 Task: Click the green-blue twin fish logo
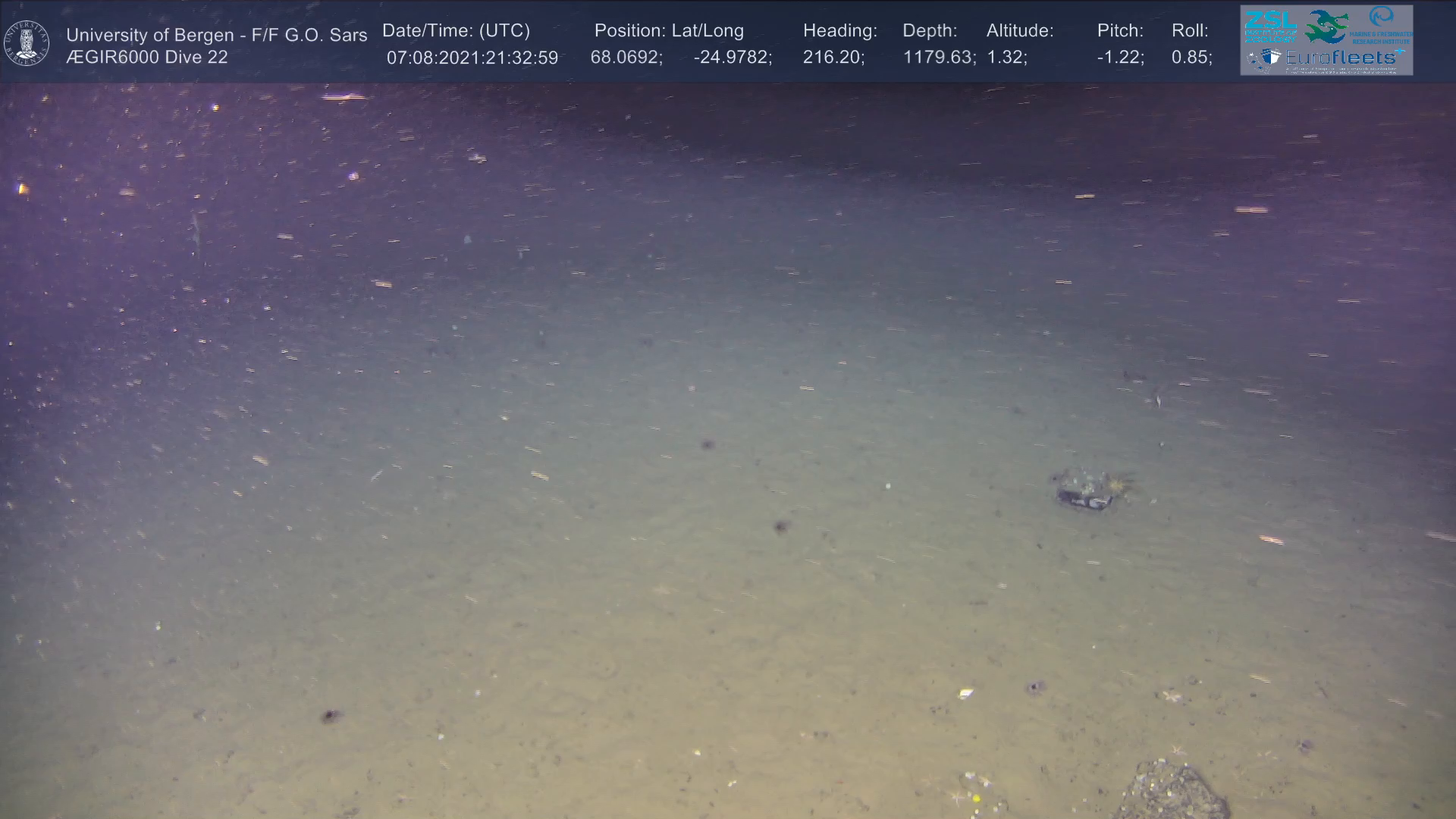[1327, 26]
